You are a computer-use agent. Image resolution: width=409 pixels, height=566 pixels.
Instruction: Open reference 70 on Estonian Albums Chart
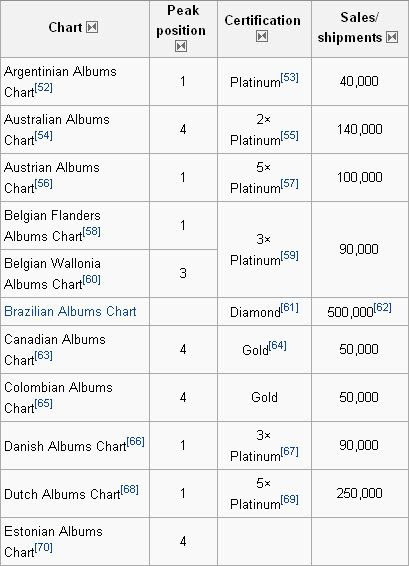pyautogui.click(x=43, y=548)
